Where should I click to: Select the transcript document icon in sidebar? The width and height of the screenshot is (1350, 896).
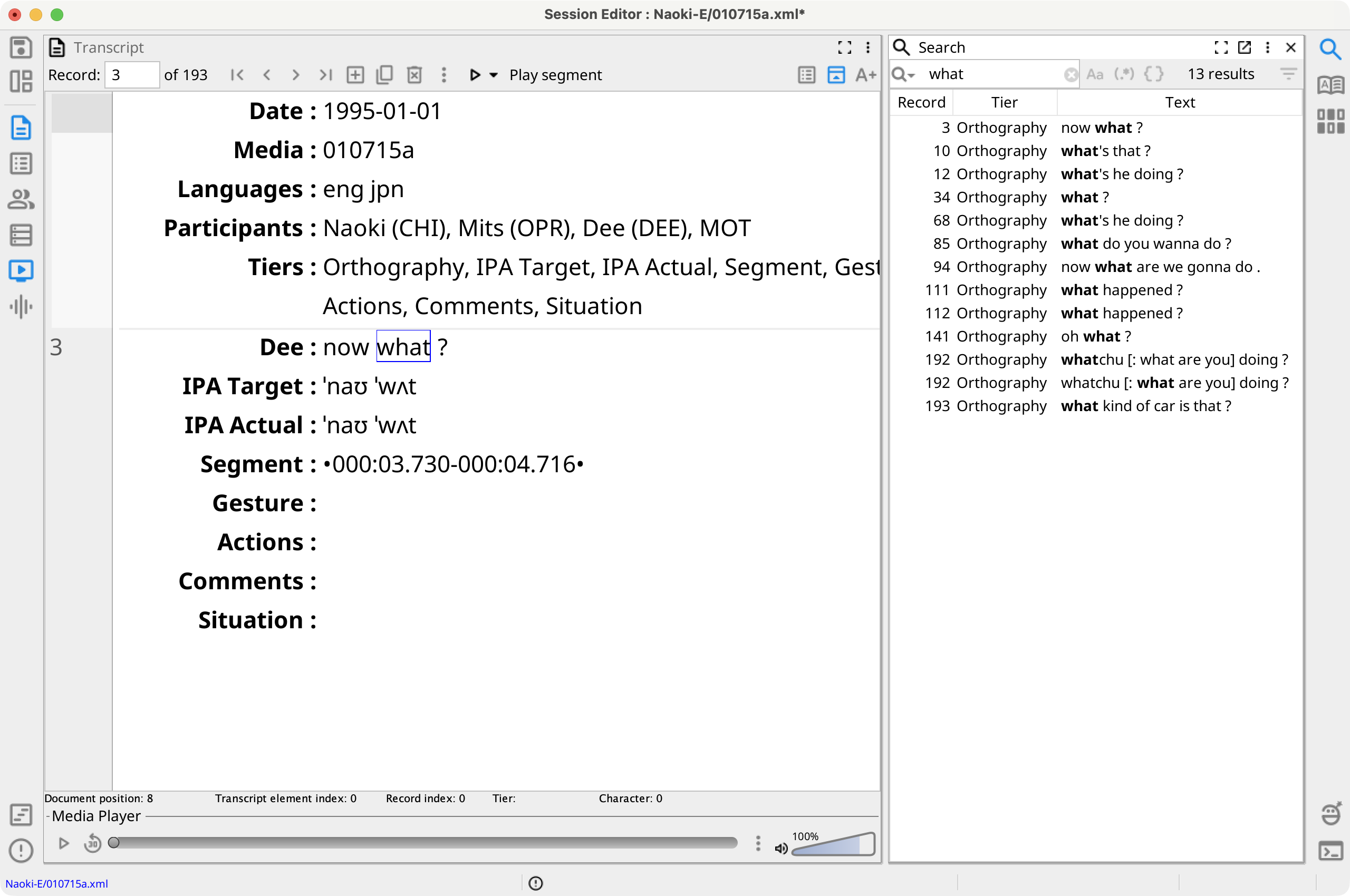pyautogui.click(x=21, y=128)
